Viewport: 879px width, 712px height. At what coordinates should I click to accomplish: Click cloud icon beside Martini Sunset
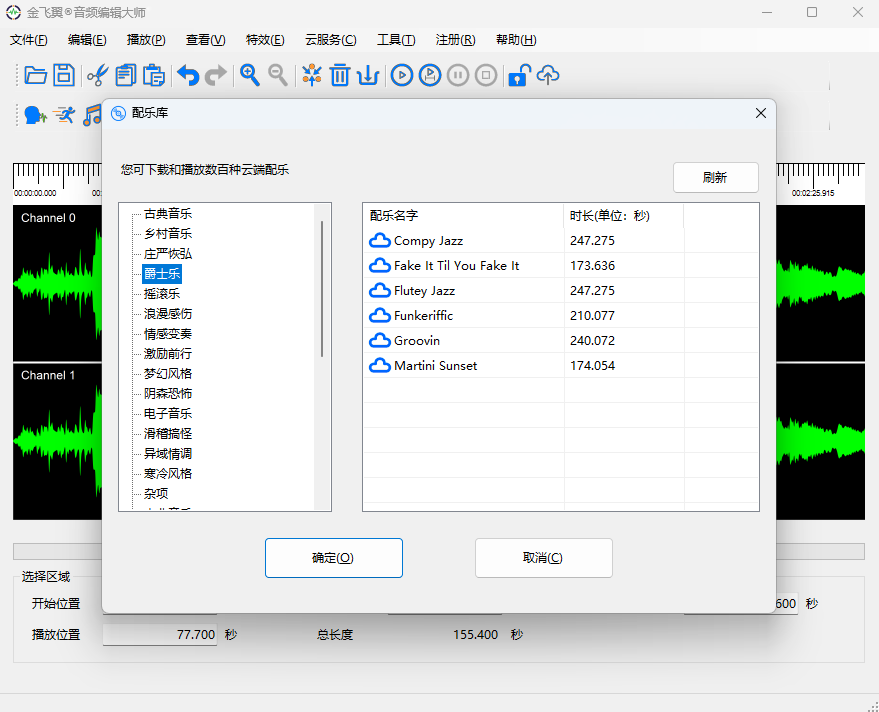(380, 366)
